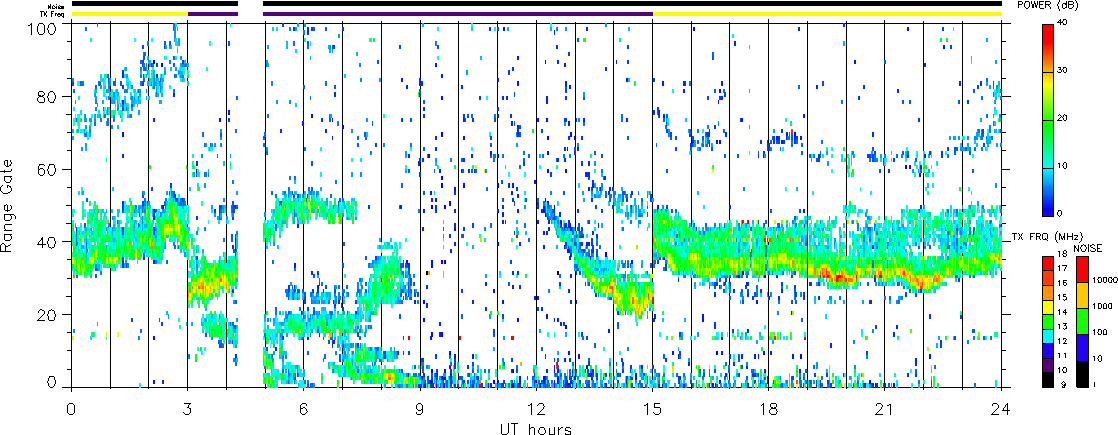
Task: Click the POWER (dB) color scale bar
Action: click(1048, 119)
